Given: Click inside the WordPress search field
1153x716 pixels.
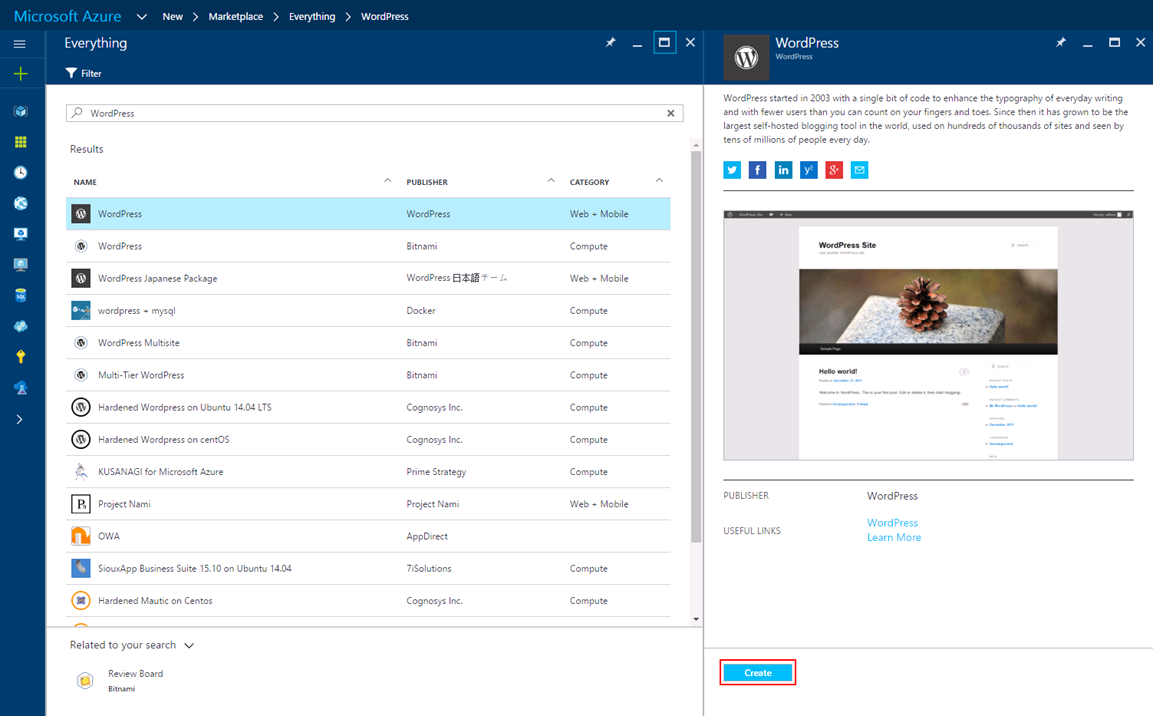Looking at the screenshot, I should pos(374,113).
